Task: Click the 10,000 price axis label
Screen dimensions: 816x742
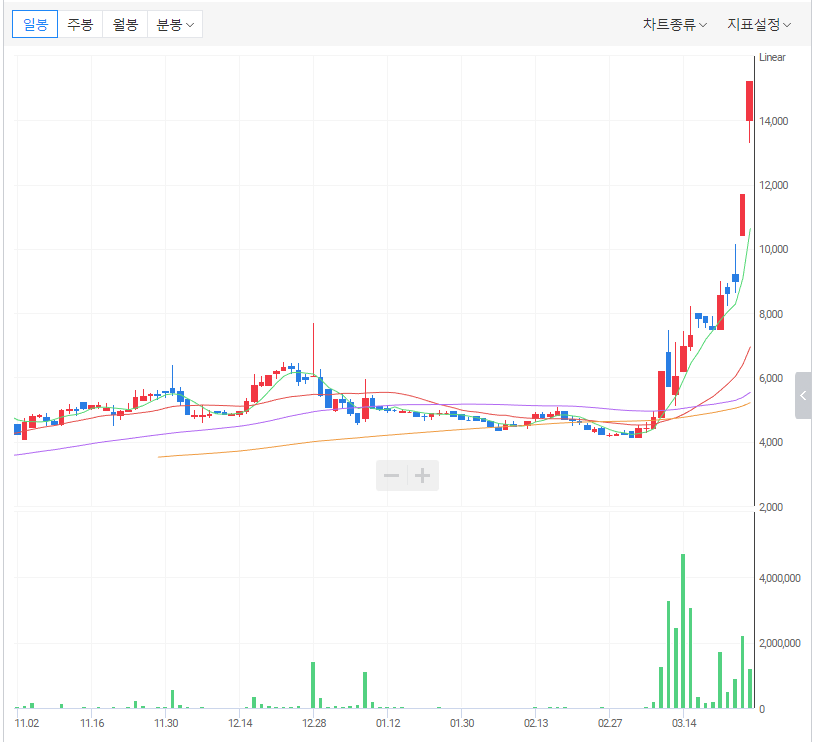Action: pos(773,249)
